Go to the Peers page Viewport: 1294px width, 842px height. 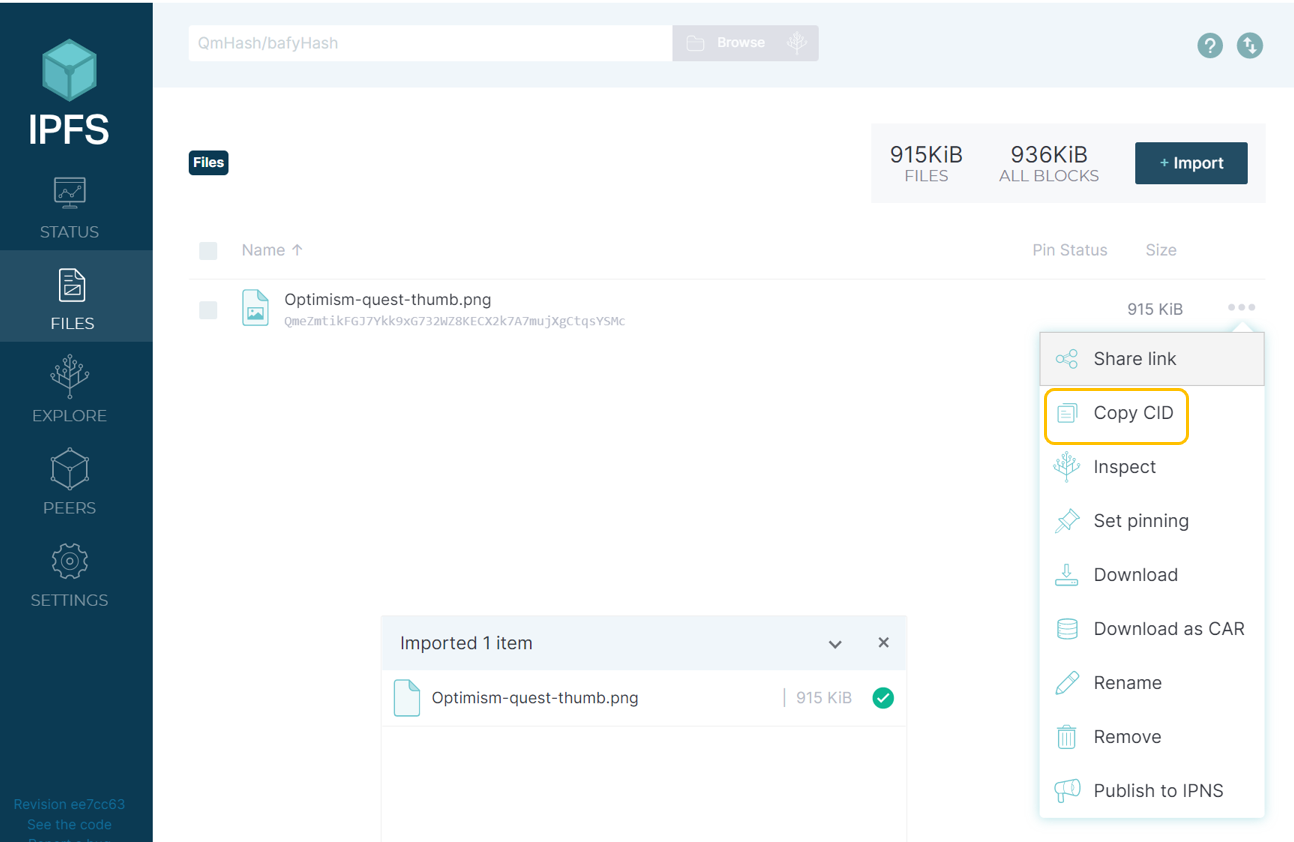pos(69,482)
